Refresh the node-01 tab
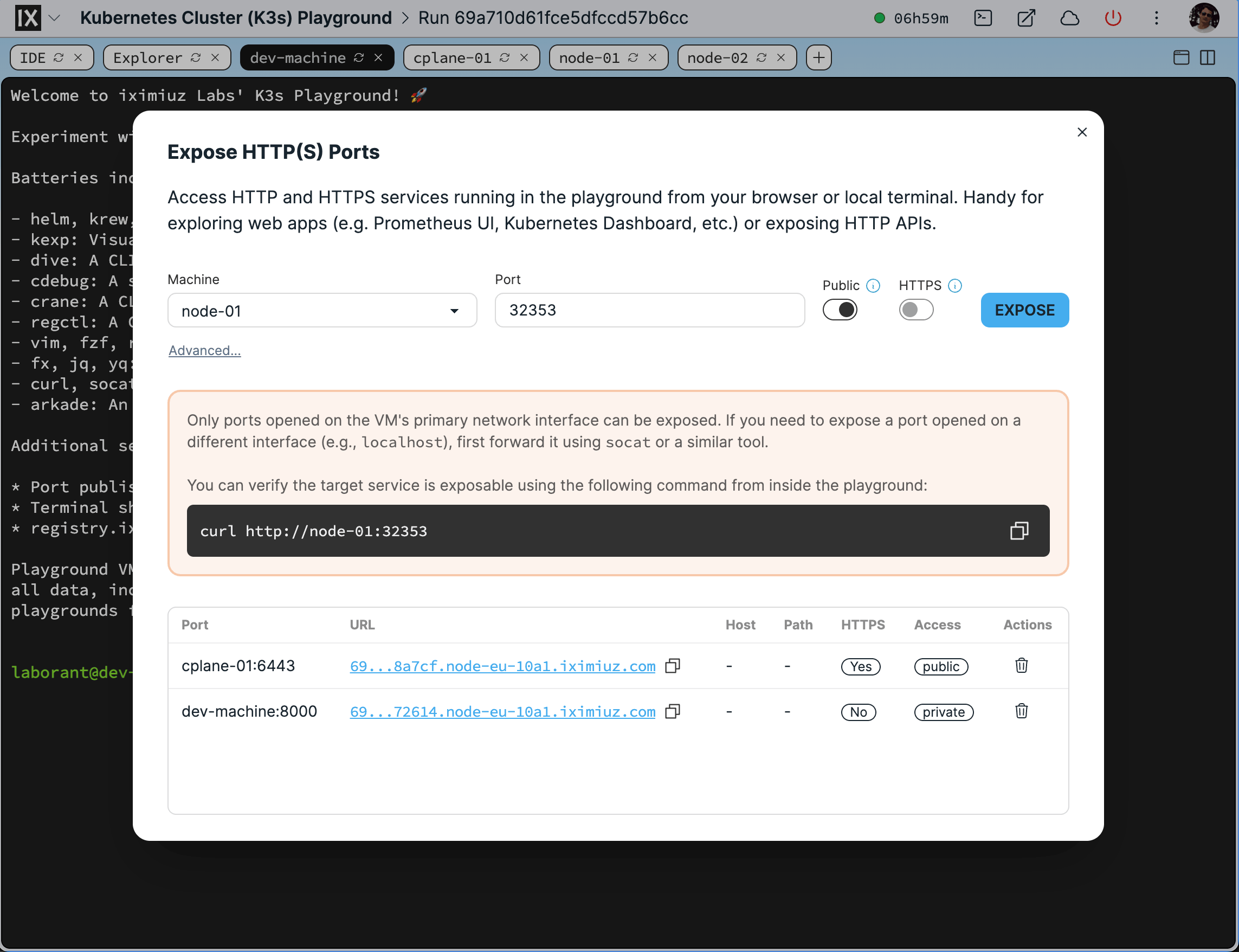Image resolution: width=1239 pixels, height=952 pixels. pos(634,57)
